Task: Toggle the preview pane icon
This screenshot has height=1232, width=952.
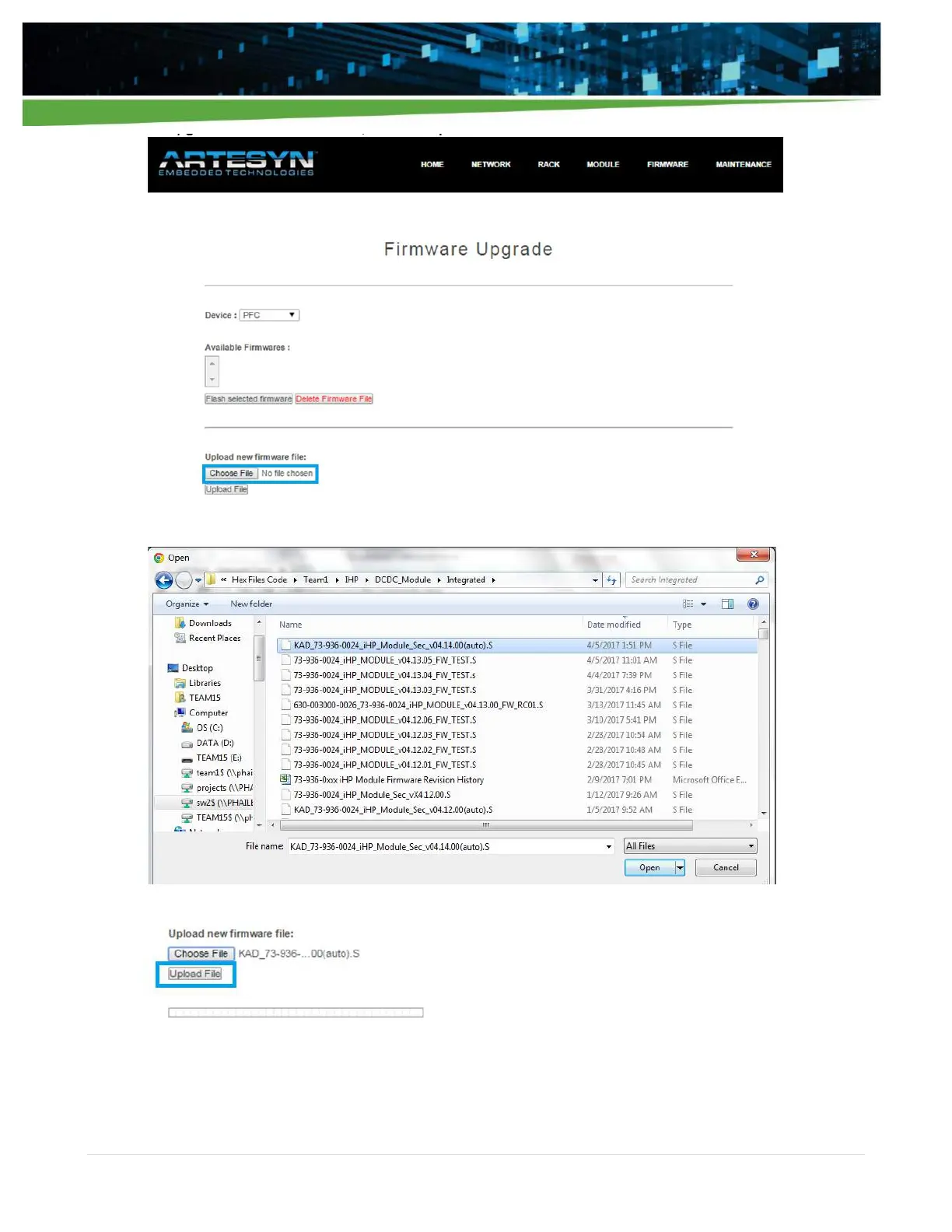Action: click(727, 604)
